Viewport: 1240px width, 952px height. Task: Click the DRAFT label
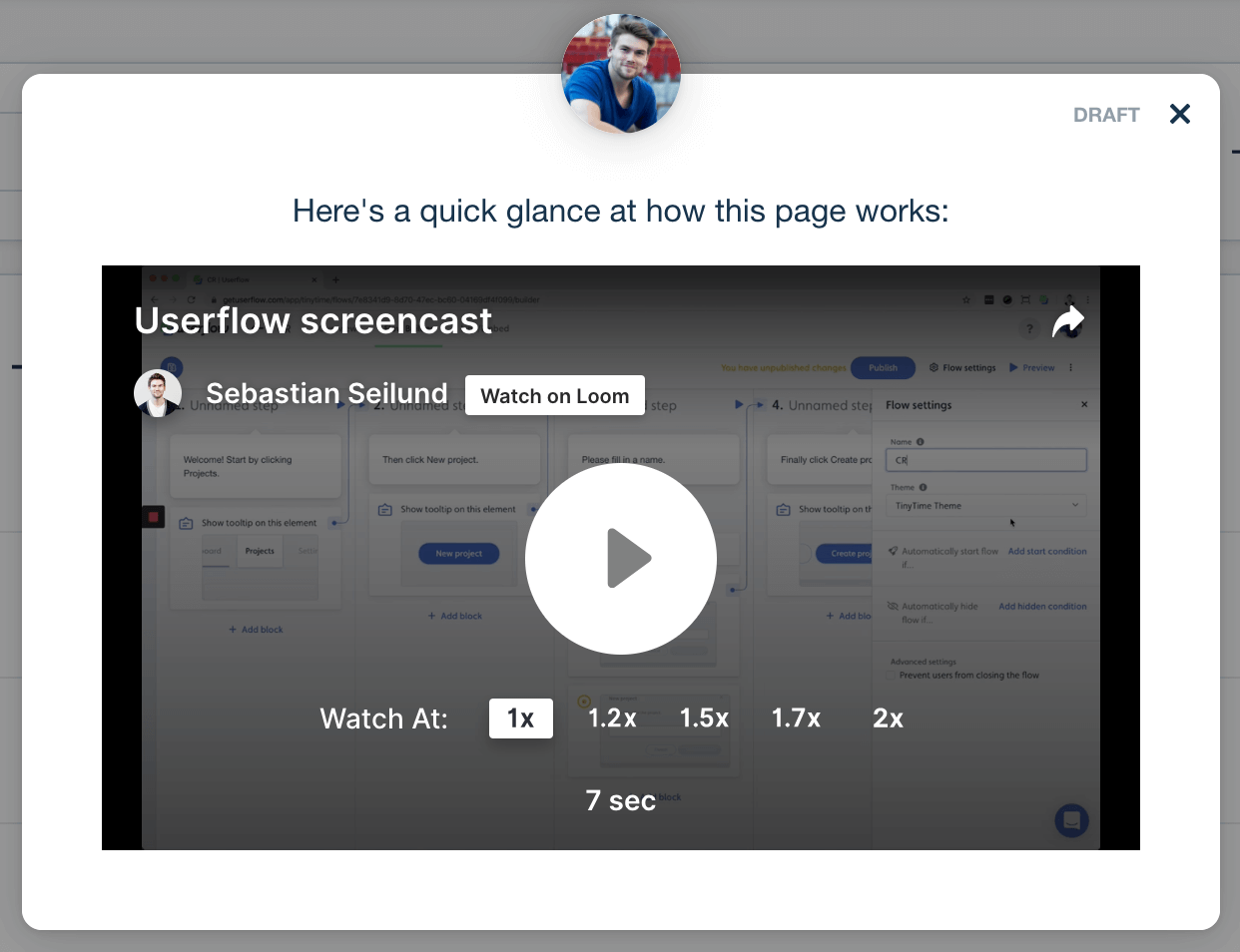click(x=1106, y=115)
